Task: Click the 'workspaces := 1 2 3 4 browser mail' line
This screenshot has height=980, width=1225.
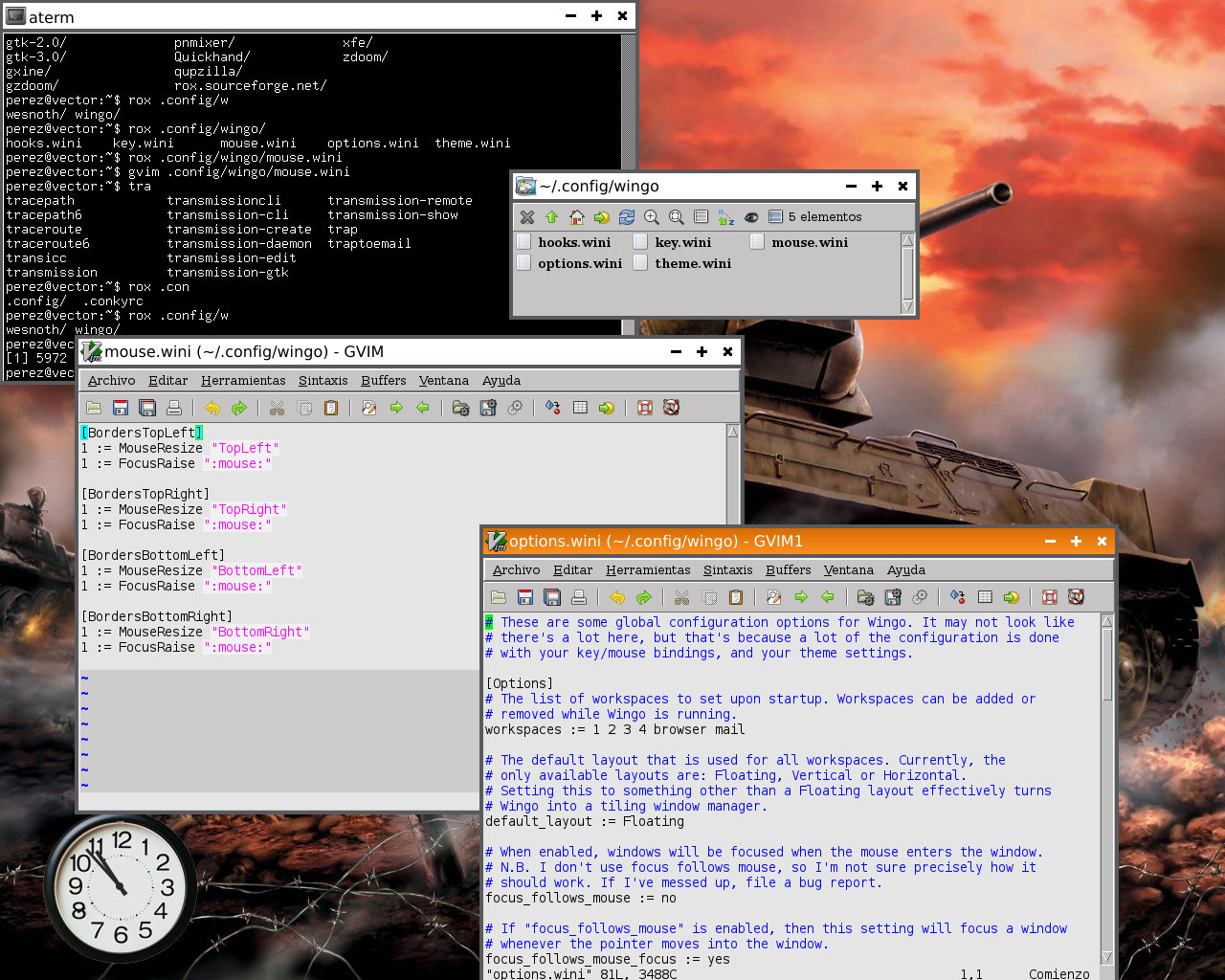Action: (x=615, y=730)
